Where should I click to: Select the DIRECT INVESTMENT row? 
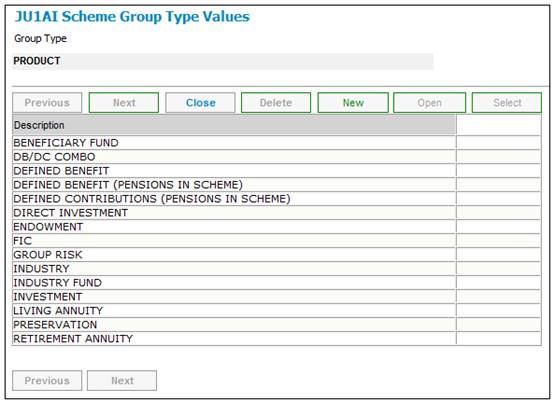coord(277,213)
